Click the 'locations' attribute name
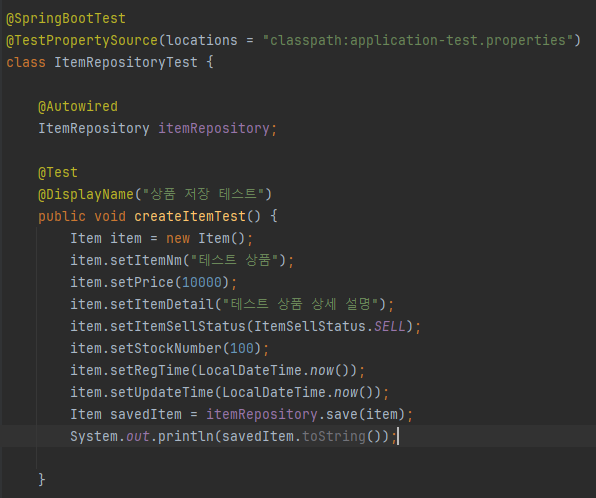The image size is (596, 498). tap(202, 40)
